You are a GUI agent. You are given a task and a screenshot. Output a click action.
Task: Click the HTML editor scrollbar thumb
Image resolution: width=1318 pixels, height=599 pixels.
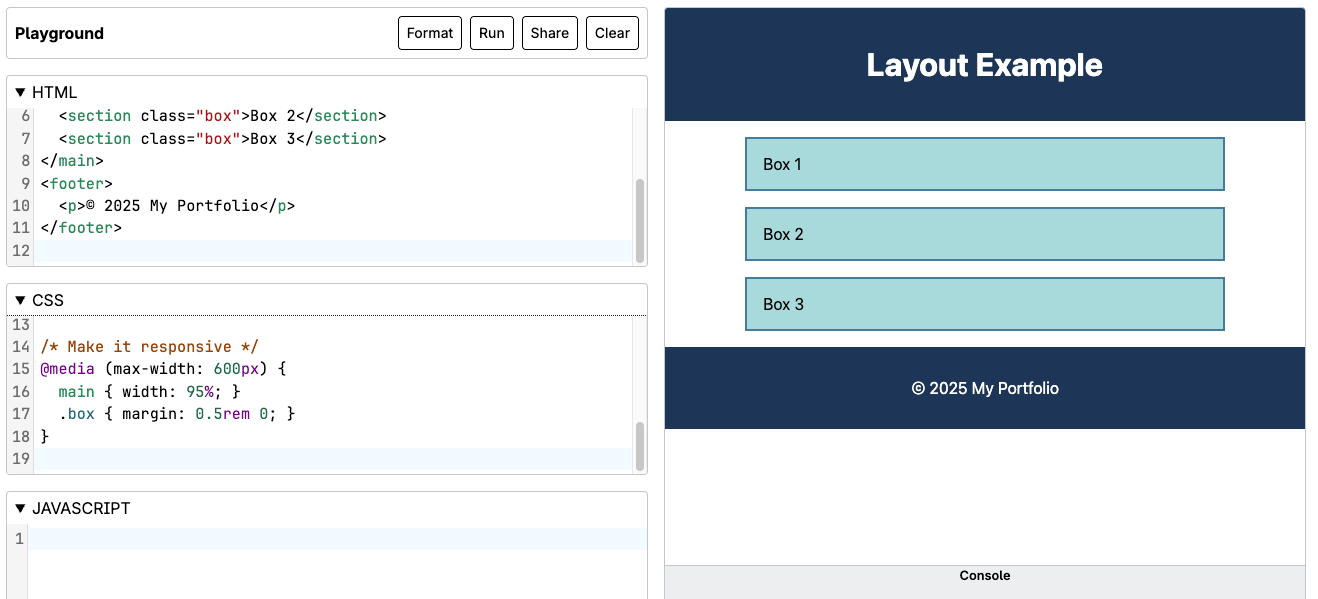point(640,220)
